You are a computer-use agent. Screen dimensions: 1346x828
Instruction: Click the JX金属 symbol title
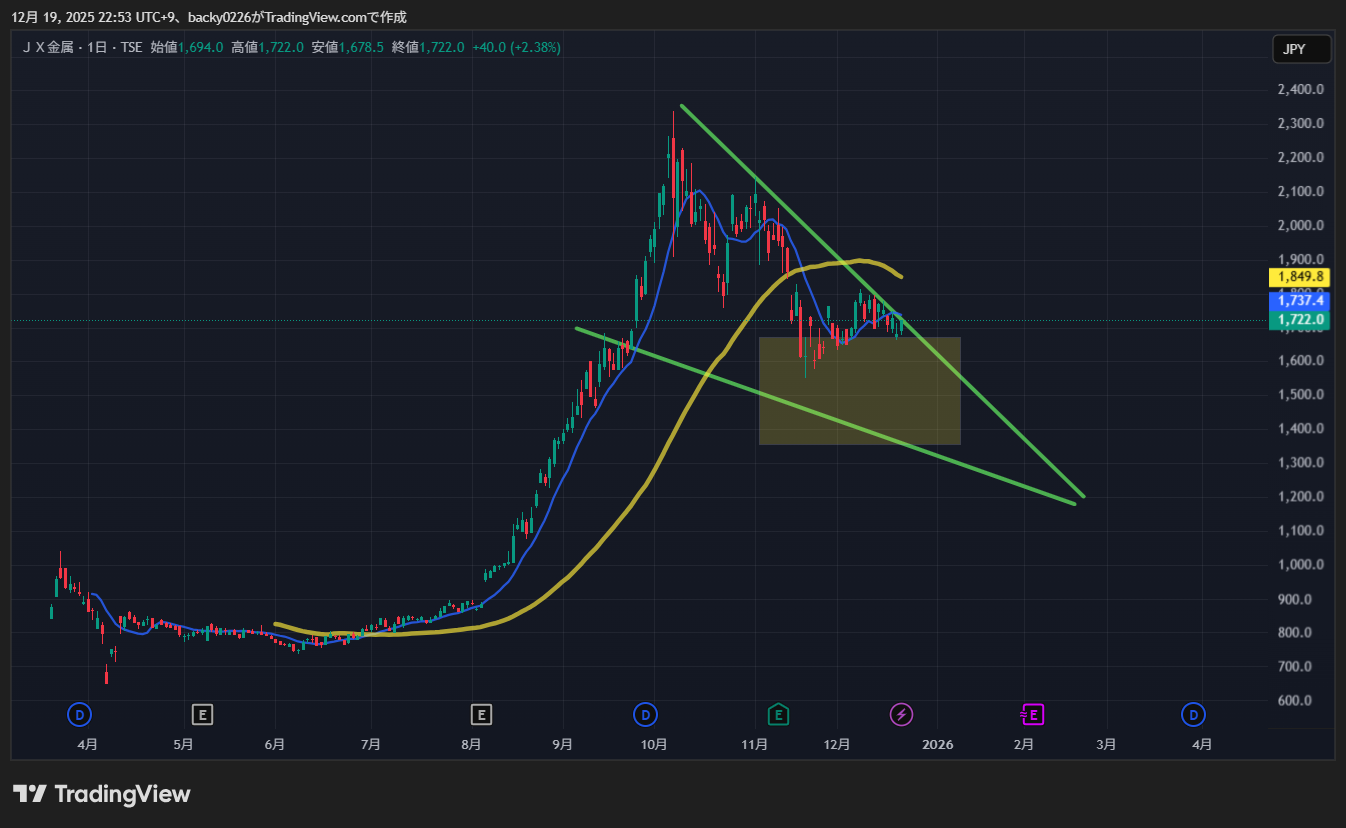pos(50,47)
